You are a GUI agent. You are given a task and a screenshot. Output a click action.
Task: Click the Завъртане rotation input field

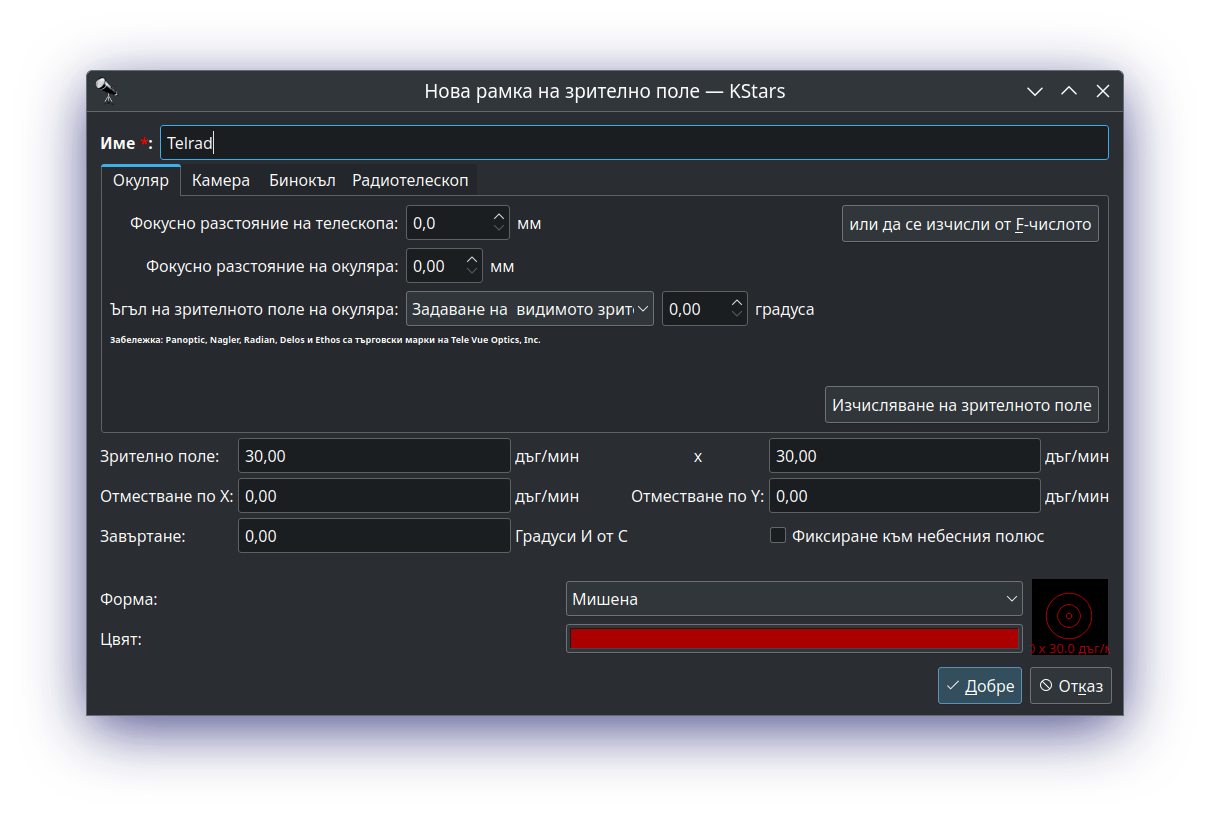click(x=374, y=536)
